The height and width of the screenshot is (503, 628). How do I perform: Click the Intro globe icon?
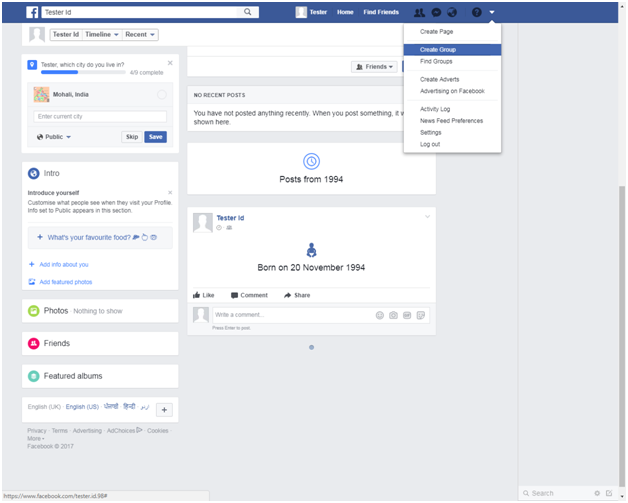[x=34, y=173]
